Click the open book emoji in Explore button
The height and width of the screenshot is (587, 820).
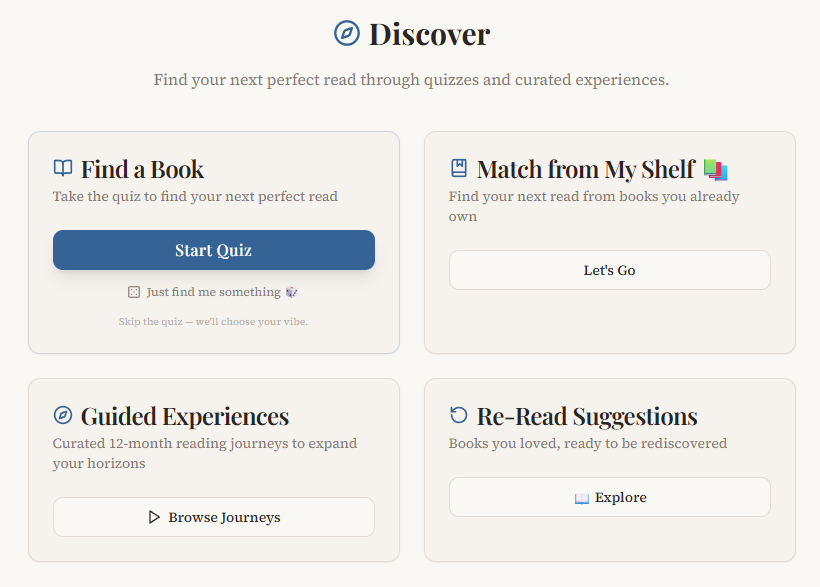pos(582,497)
